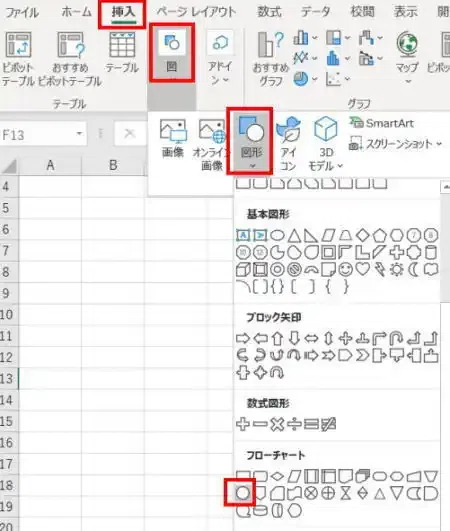Insert a table via the Table icon

click(x=122, y=52)
